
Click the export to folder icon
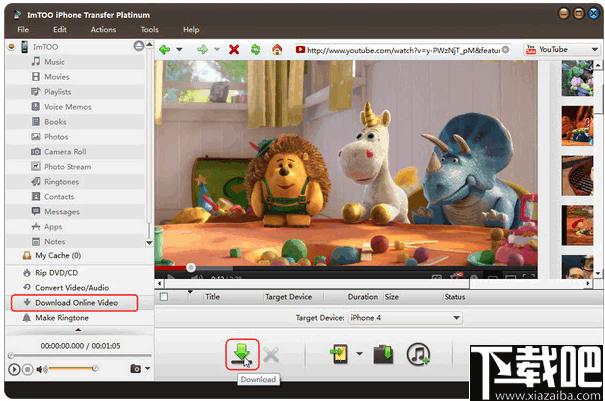click(x=383, y=354)
